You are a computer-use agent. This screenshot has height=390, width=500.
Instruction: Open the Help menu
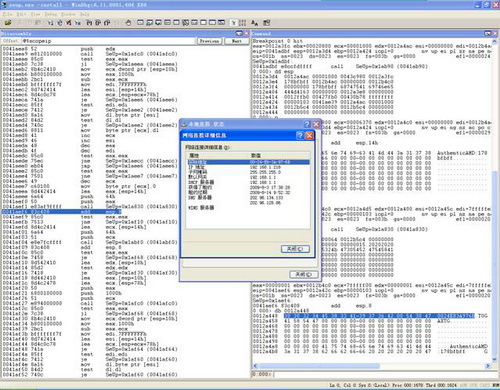click(85, 14)
